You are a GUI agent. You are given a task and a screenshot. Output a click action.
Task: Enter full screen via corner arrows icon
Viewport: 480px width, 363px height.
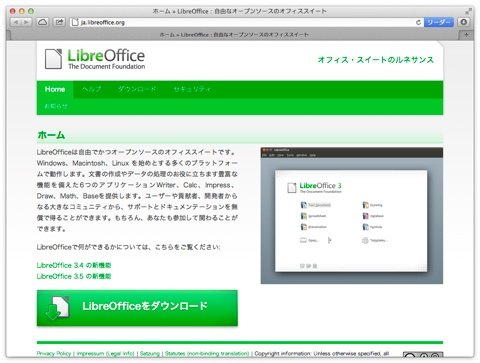point(468,11)
